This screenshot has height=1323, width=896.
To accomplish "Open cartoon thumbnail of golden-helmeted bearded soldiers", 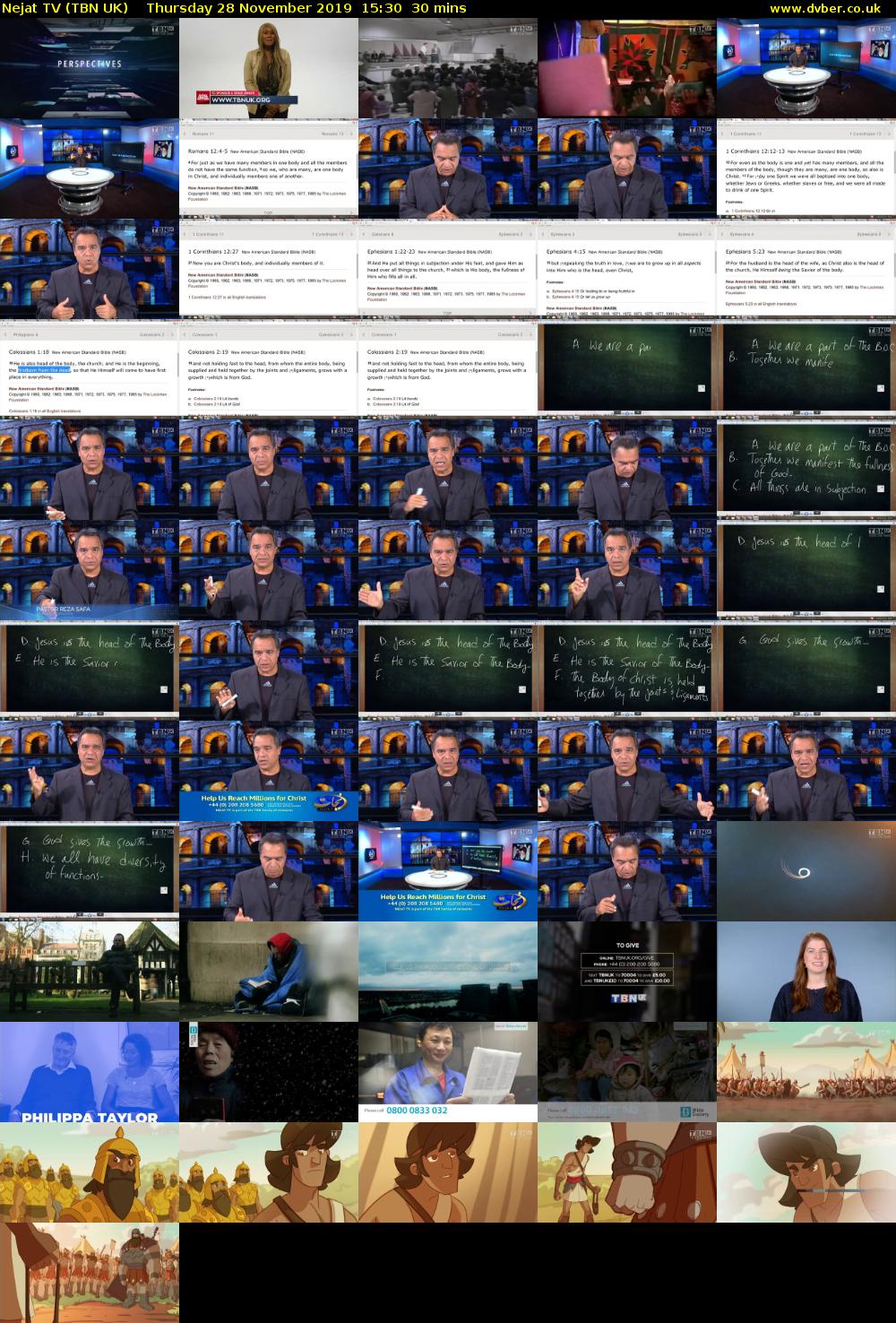I will tap(90, 1172).
